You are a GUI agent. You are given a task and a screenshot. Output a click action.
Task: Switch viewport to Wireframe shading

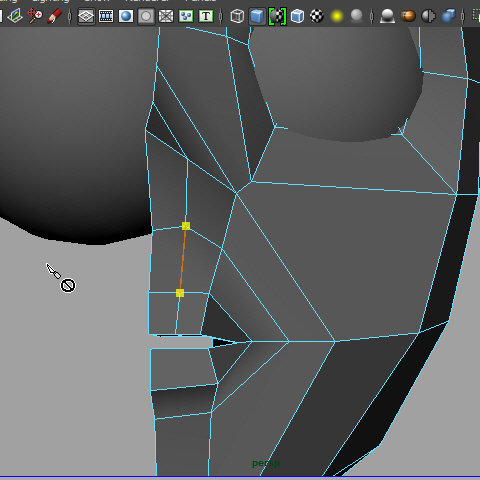237,16
